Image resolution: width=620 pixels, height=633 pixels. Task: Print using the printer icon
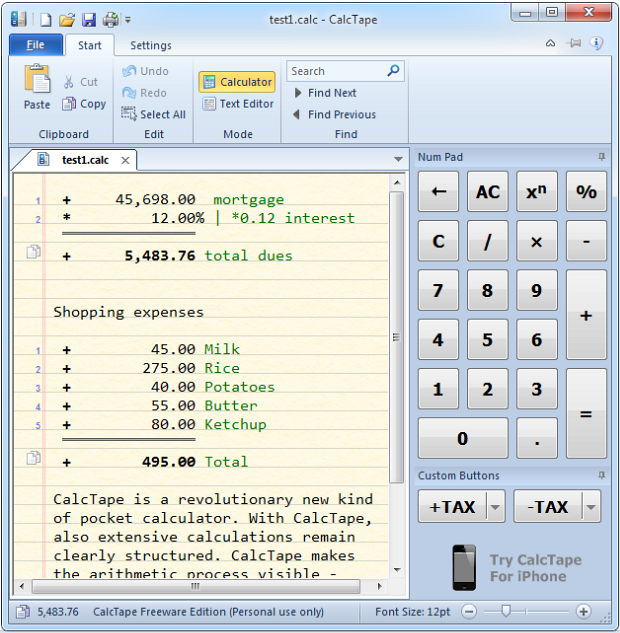[x=111, y=19]
